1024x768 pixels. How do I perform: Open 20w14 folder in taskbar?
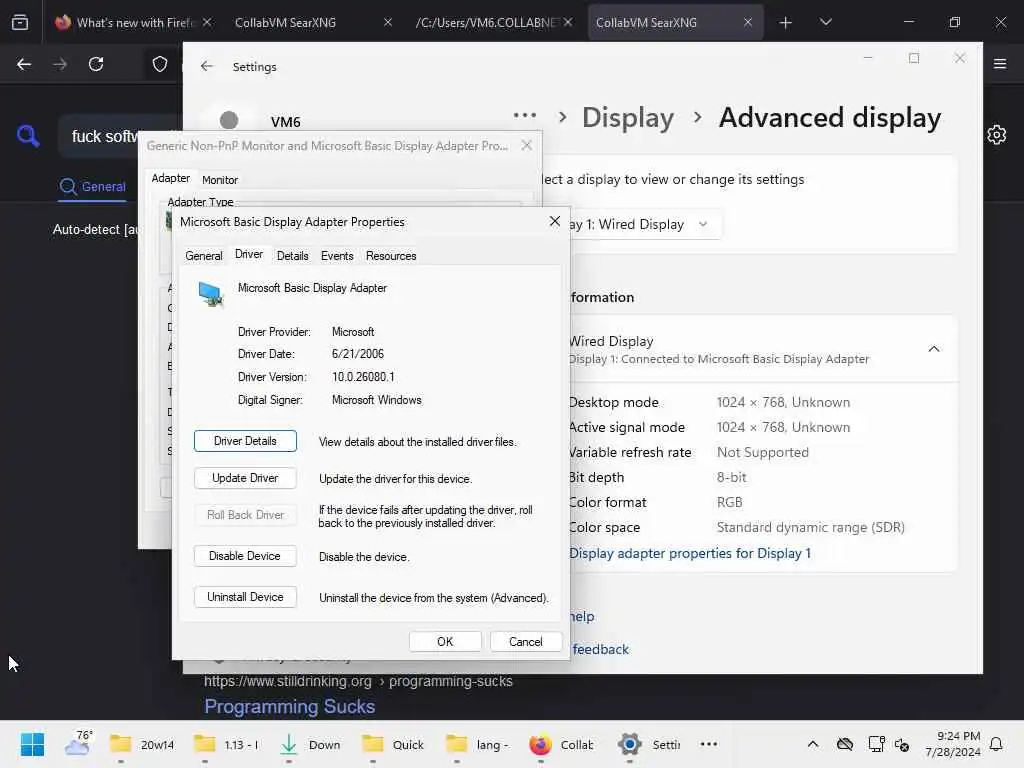tap(141, 744)
